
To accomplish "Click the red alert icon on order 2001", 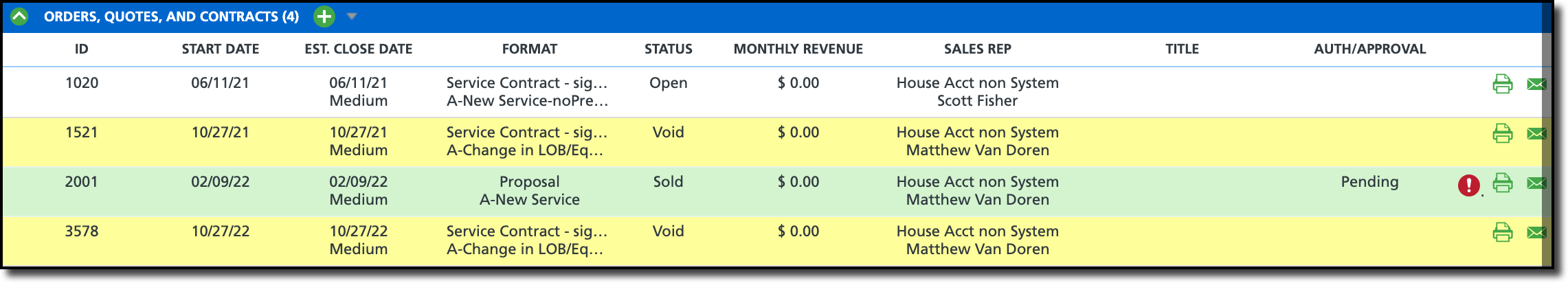I will click(1469, 185).
